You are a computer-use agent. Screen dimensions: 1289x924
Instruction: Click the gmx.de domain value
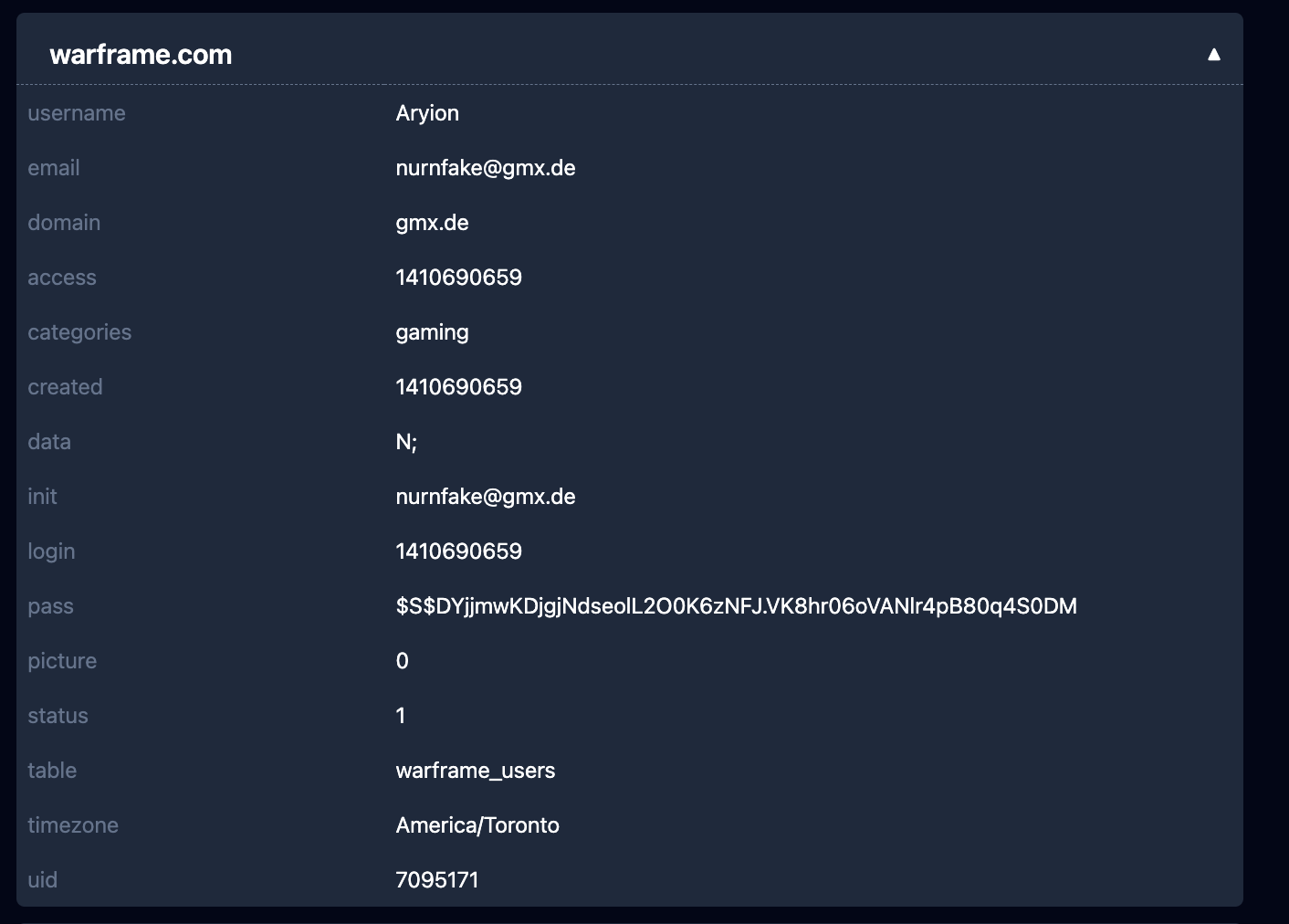tap(432, 223)
